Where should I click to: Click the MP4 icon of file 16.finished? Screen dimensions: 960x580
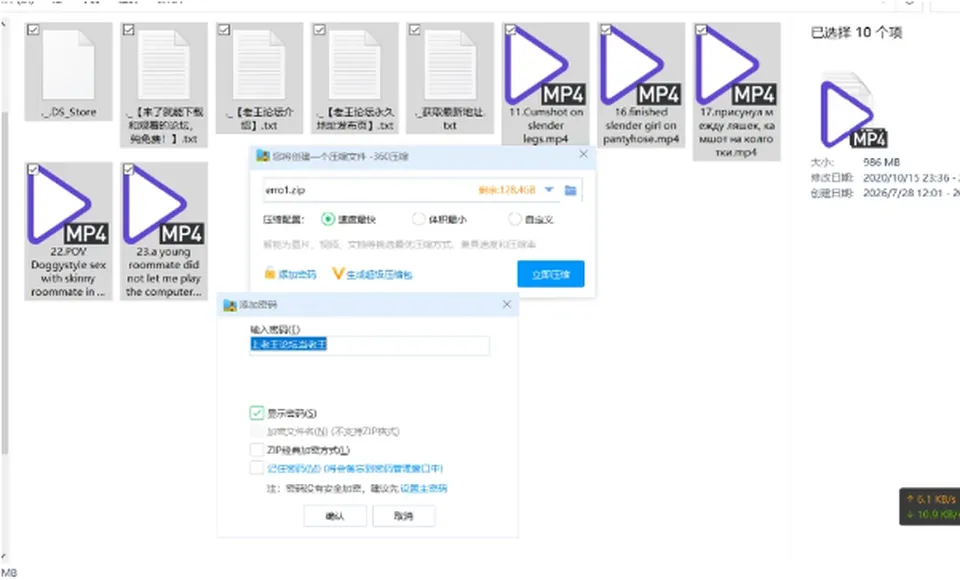pyautogui.click(x=640, y=66)
